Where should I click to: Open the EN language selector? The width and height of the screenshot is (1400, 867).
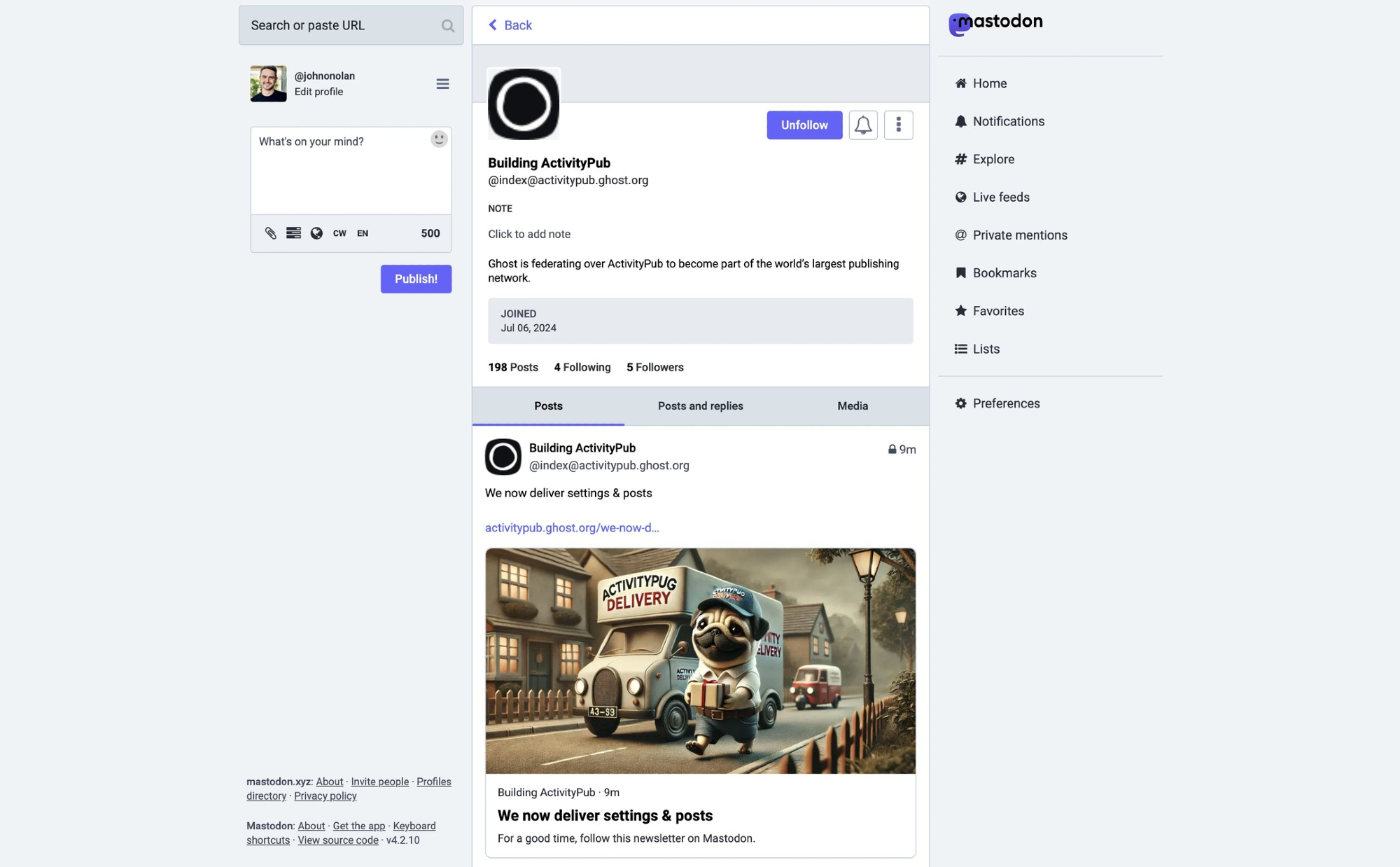tap(363, 233)
